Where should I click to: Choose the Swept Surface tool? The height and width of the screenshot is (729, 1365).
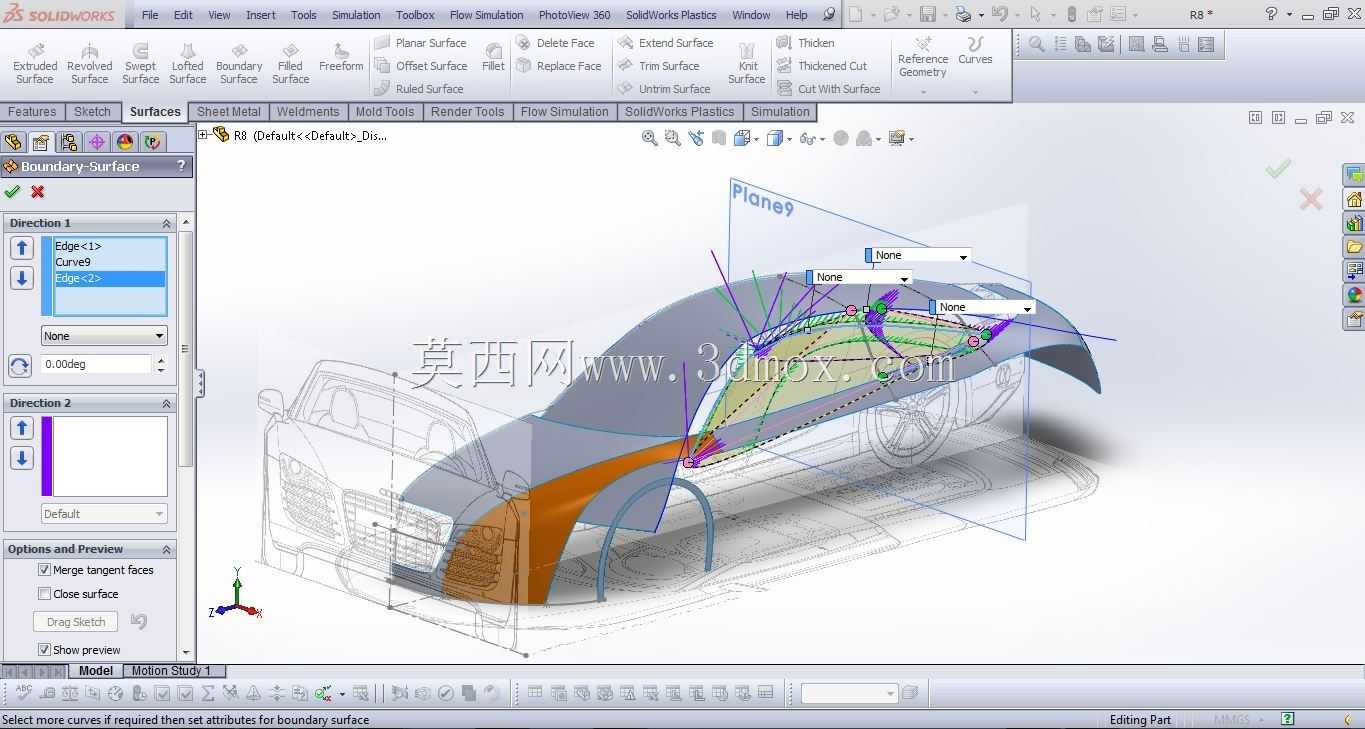point(140,63)
